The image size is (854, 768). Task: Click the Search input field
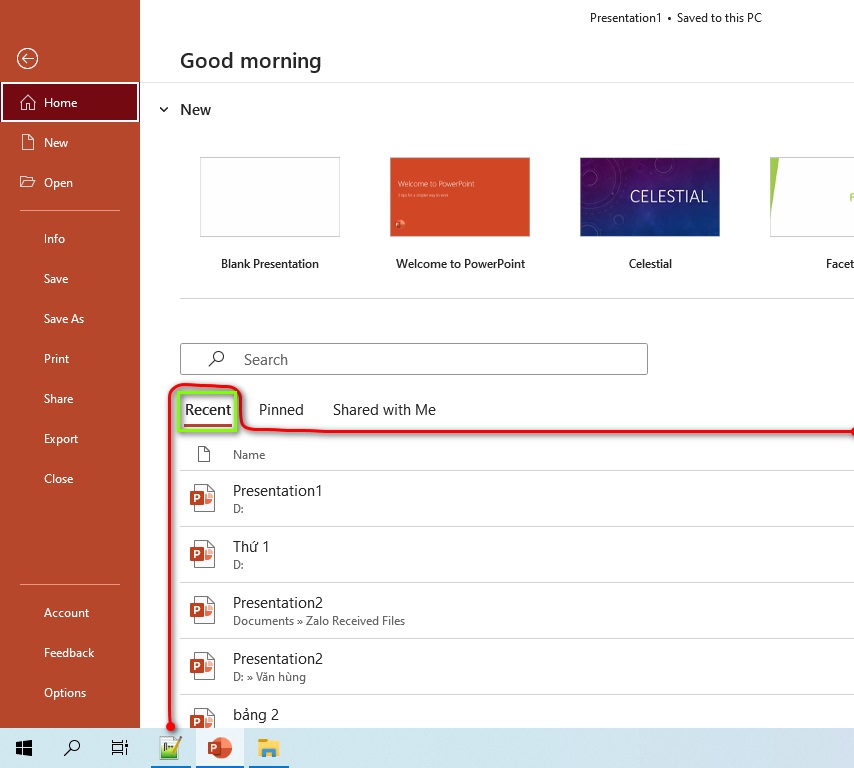(414, 359)
